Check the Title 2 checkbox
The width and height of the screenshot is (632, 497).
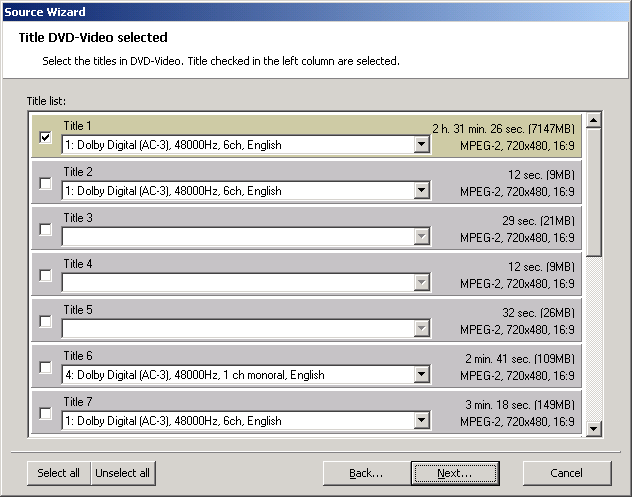tap(45, 183)
